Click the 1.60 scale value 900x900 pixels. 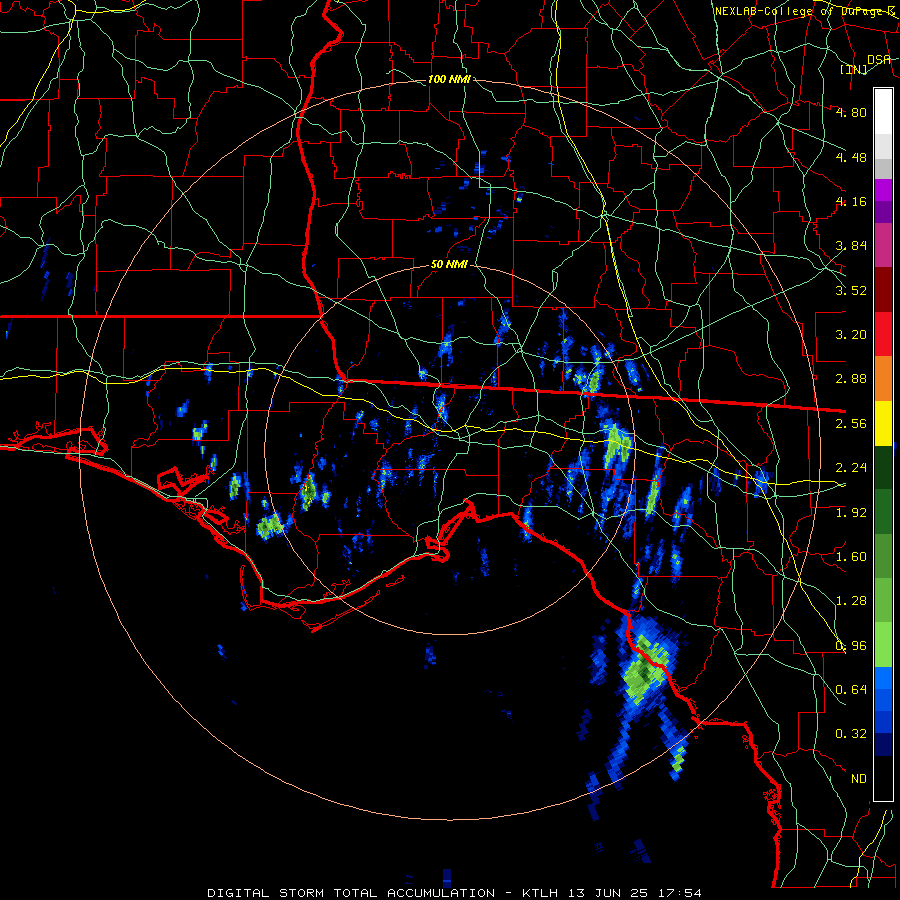coord(851,557)
